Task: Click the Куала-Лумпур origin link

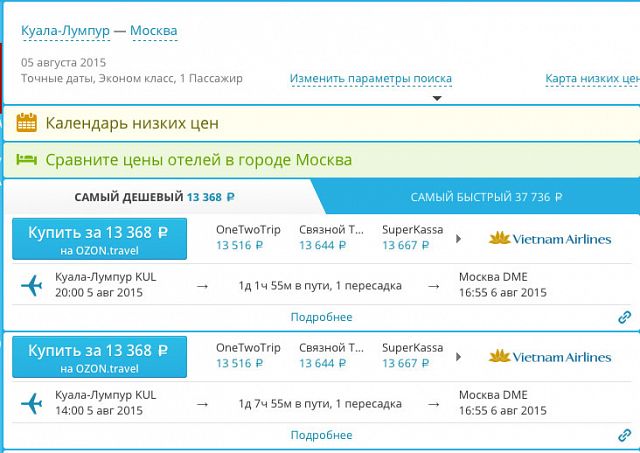Action: (65, 31)
